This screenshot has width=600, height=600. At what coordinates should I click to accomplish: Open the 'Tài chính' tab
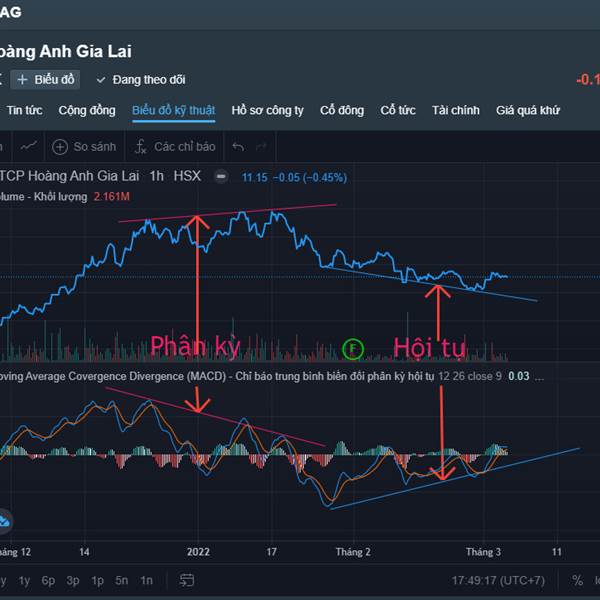coord(455,111)
